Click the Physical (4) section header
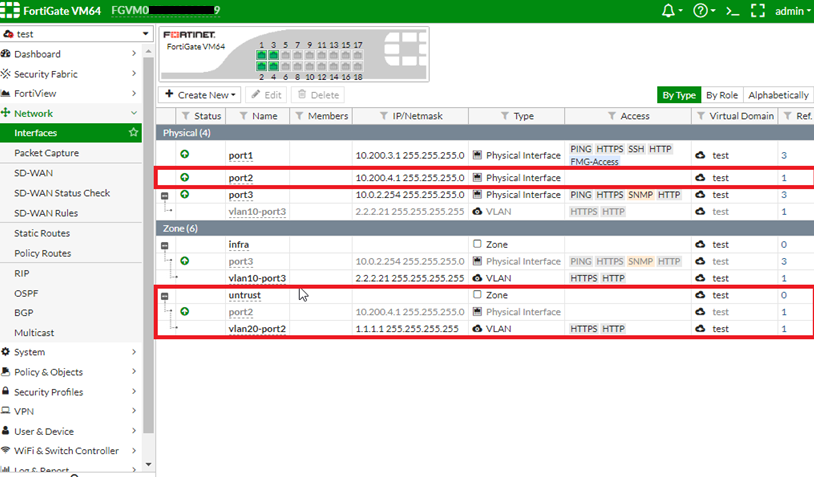 click(485, 133)
